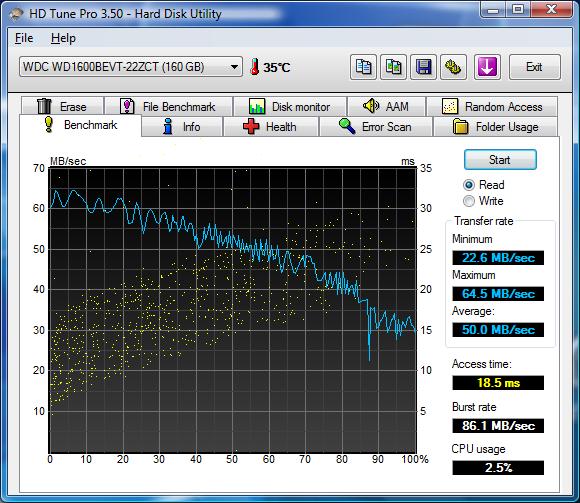Open the Health tab with red cross
580x503 pixels.
coord(270,127)
